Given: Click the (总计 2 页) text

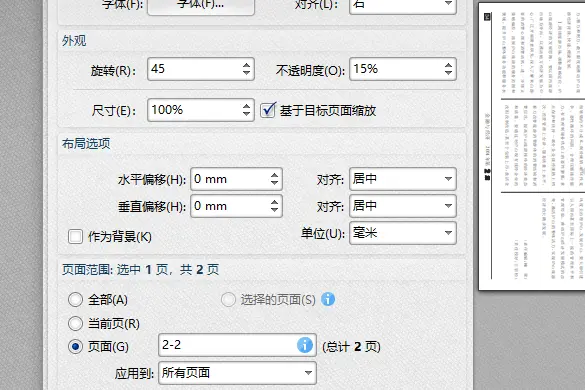Looking at the screenshot, I should pos(351,347).
